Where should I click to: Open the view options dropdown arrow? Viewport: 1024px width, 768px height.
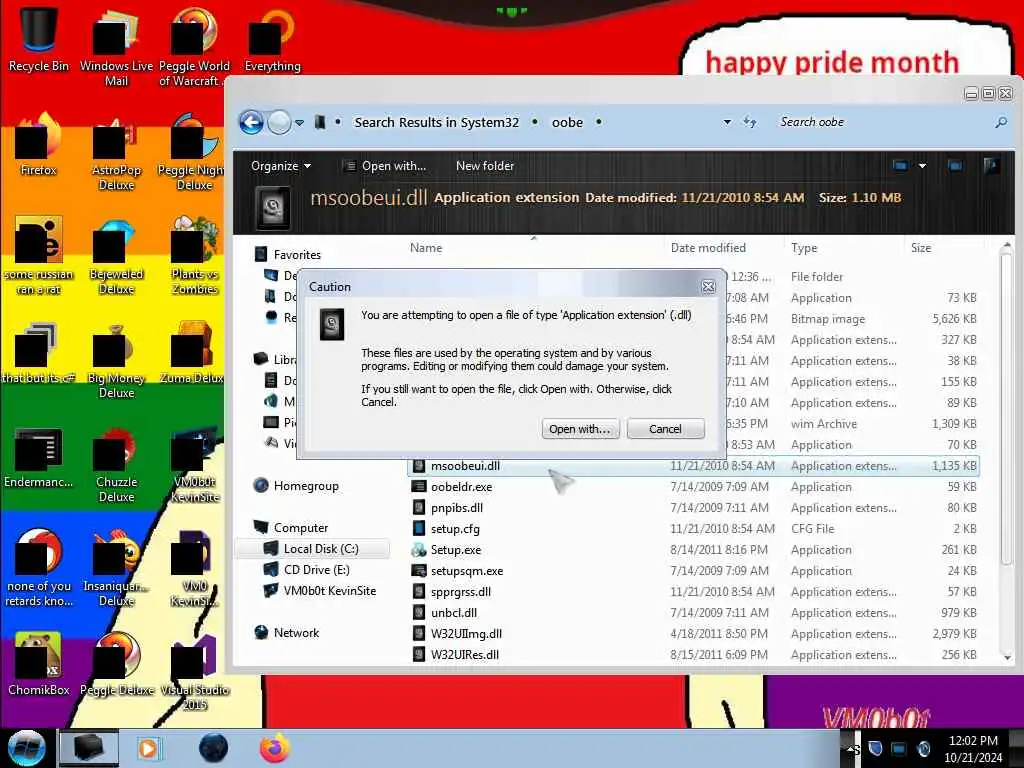922,166
